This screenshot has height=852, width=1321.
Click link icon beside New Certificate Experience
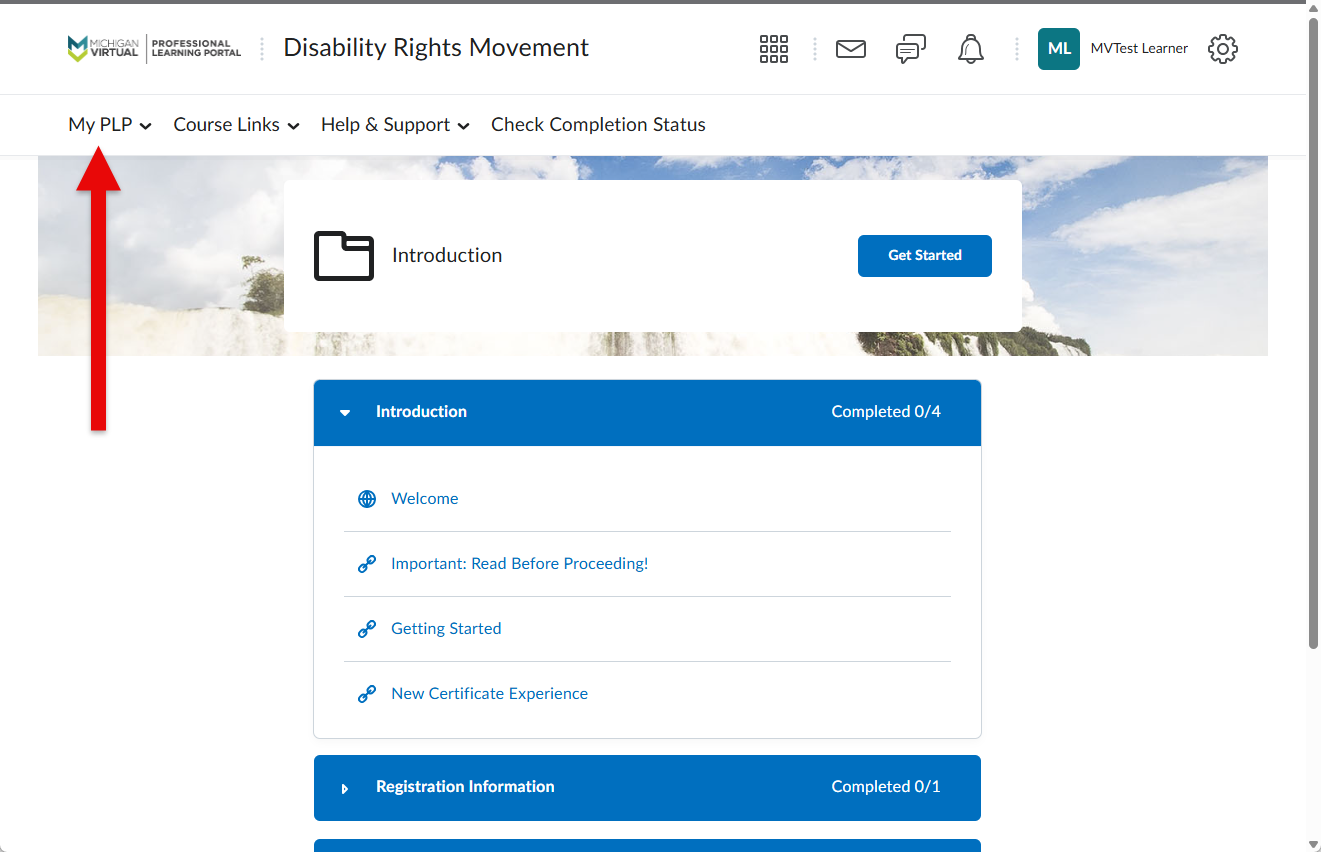367,694
